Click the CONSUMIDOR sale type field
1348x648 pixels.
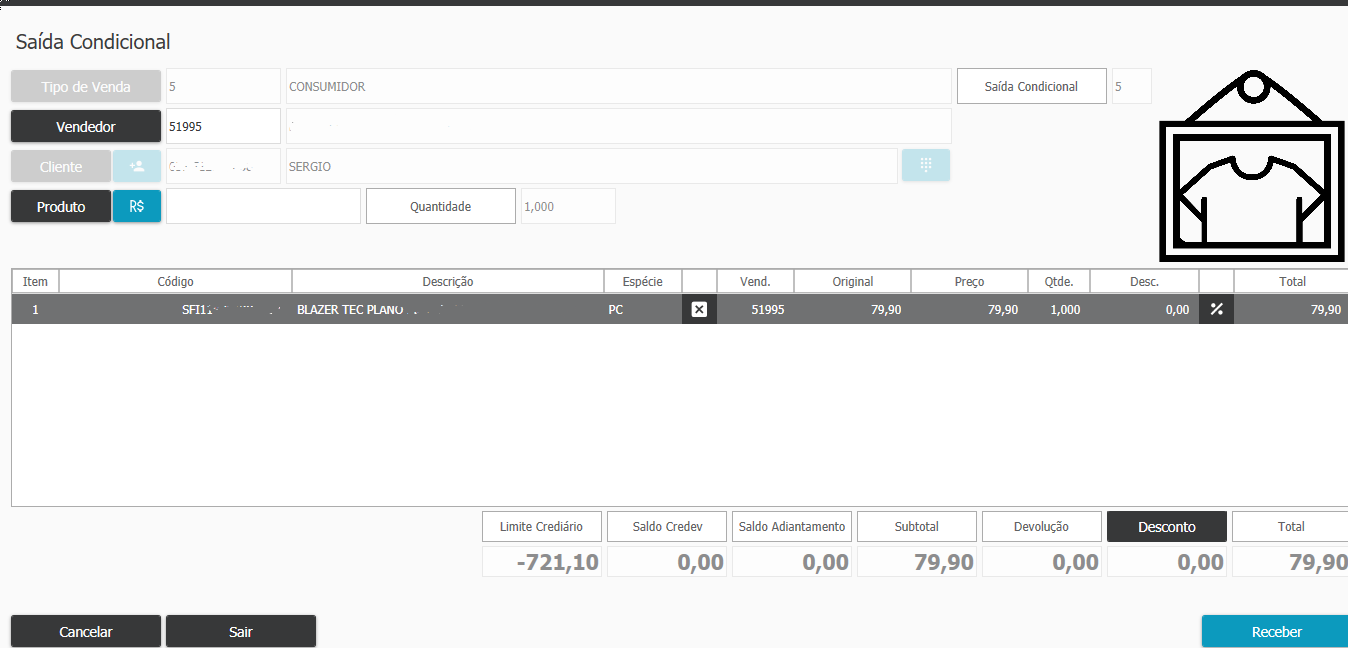tap(619, 86)
